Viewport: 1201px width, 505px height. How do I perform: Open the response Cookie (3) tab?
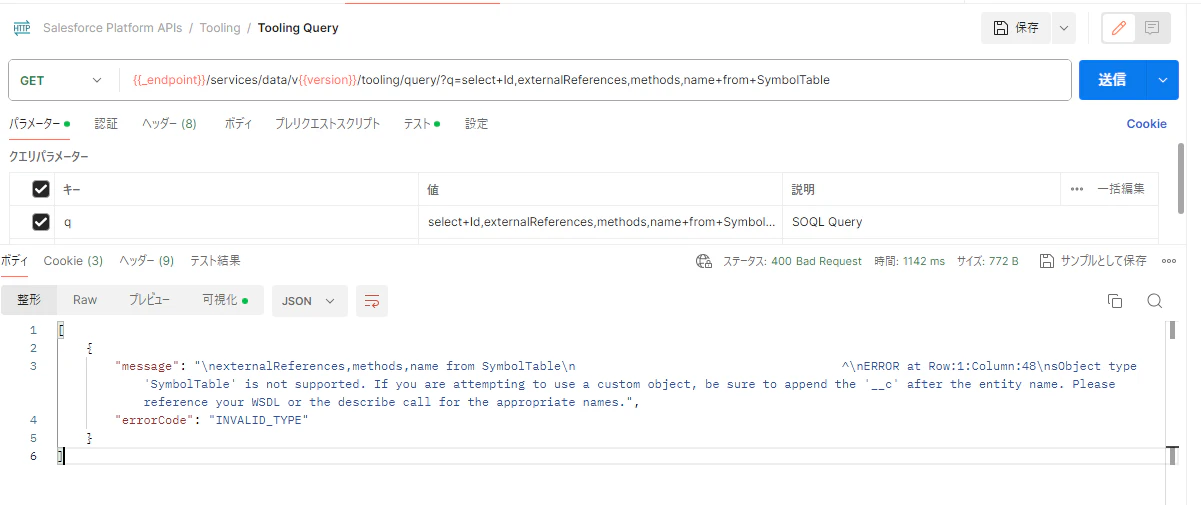(x=73, y=261)
